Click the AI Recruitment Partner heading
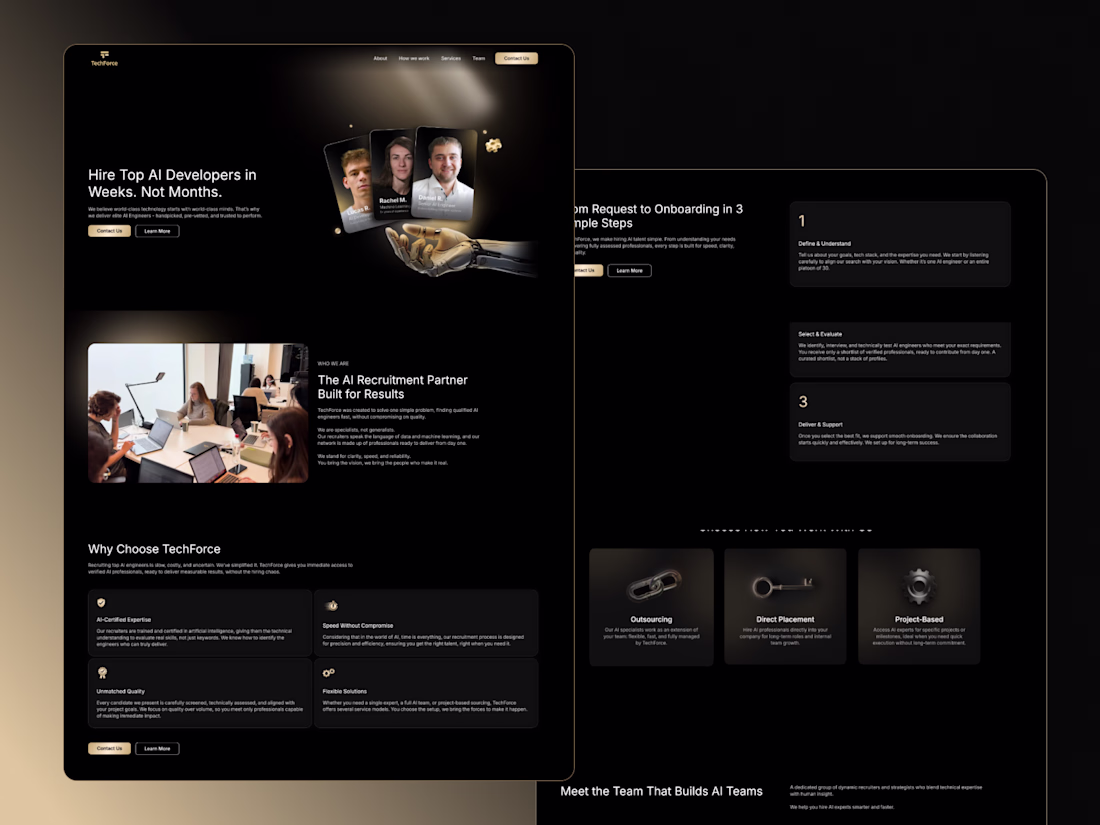1100x825 pixels. [392, 387]
